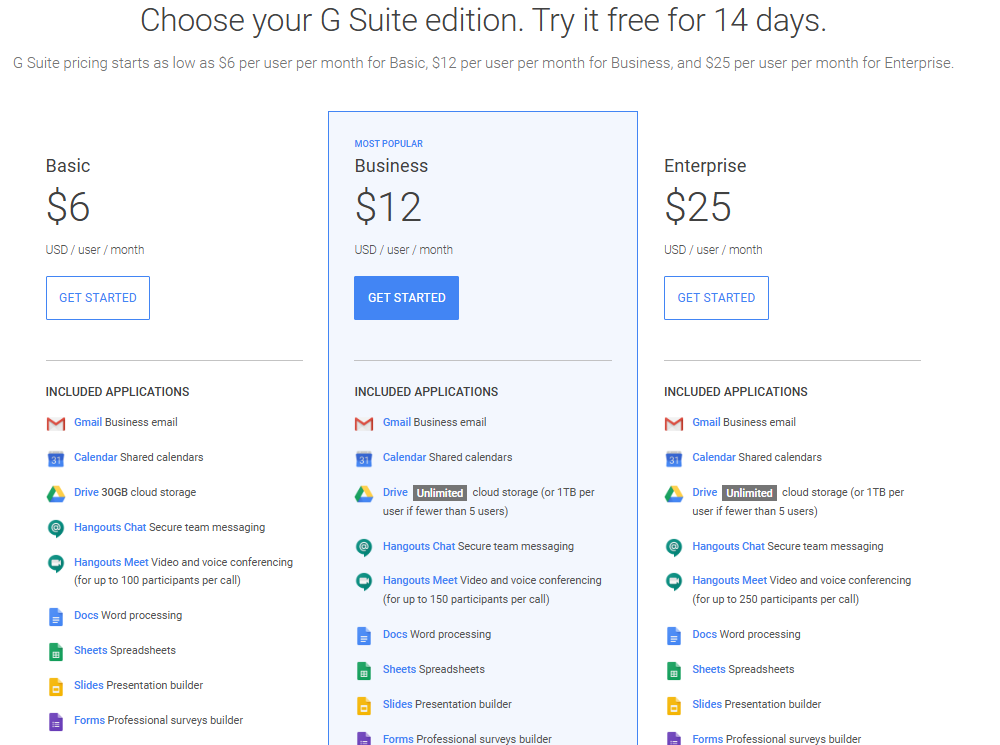This screenshot has width=1000, height=745.
Task: Click the Drive icon in Enterprise plan
Action: pos(674,494)
